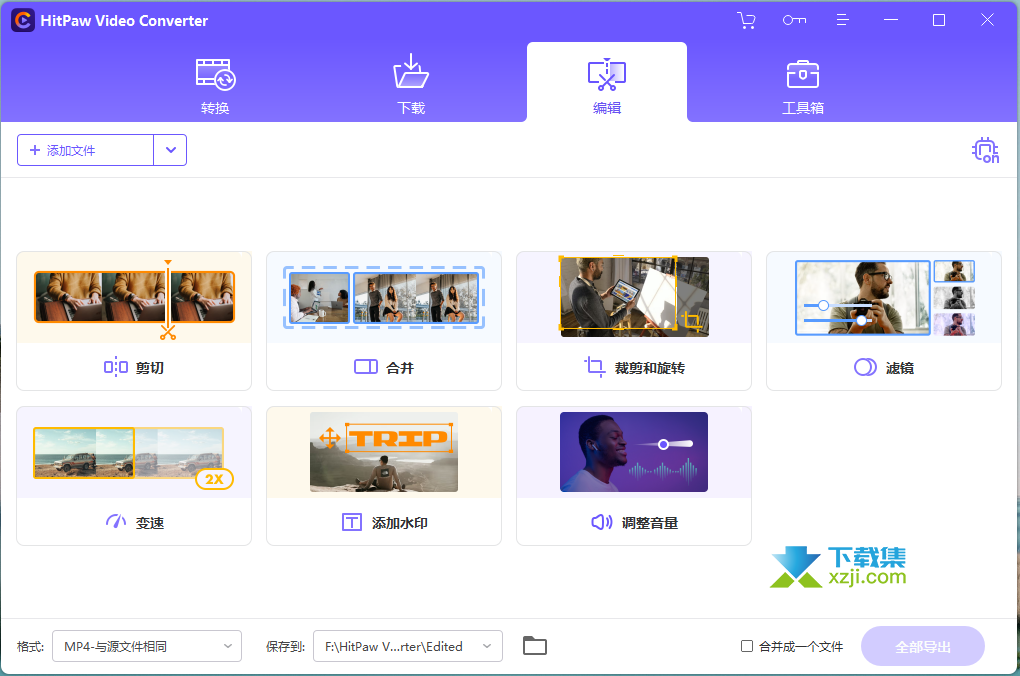Viewport: 1020px width, 676px height.
Task: Click the 添加水印 text box icon
Action: pyautogui.click(x=352, y=522)
